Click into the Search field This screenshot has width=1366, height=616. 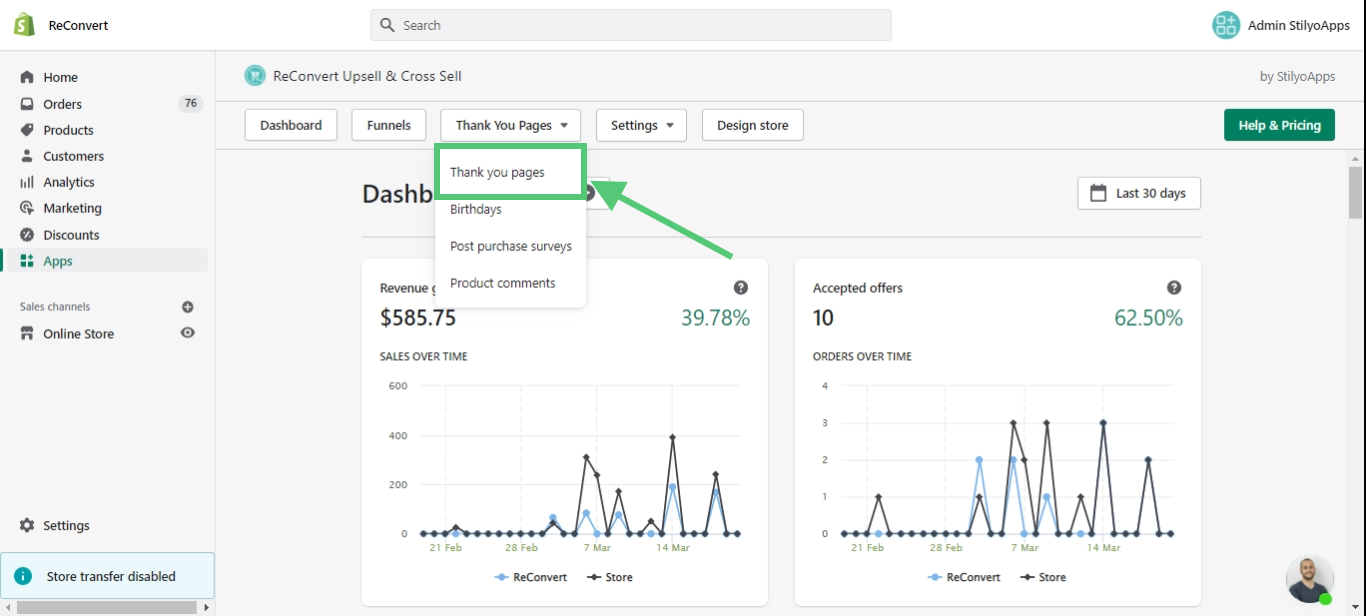point(640,25)
